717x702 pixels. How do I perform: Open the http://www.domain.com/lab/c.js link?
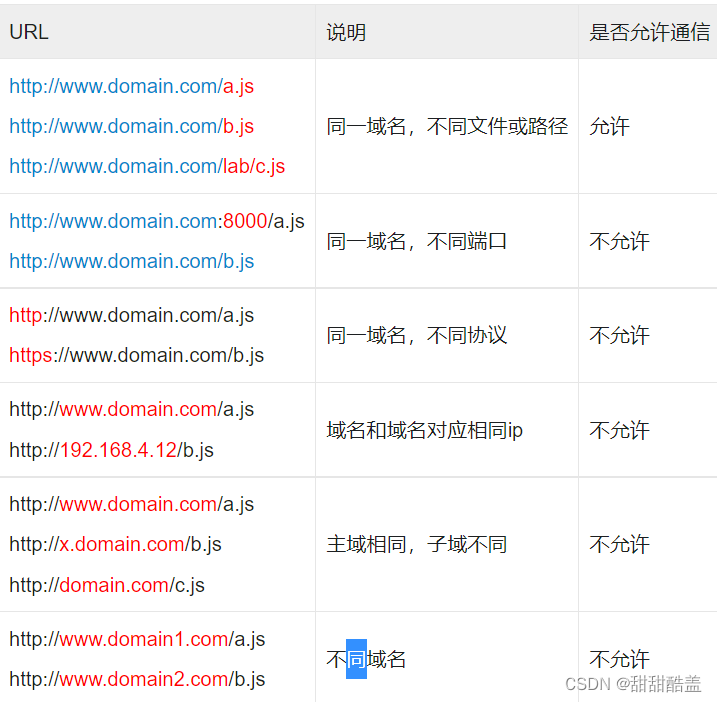tap(147, 166)
